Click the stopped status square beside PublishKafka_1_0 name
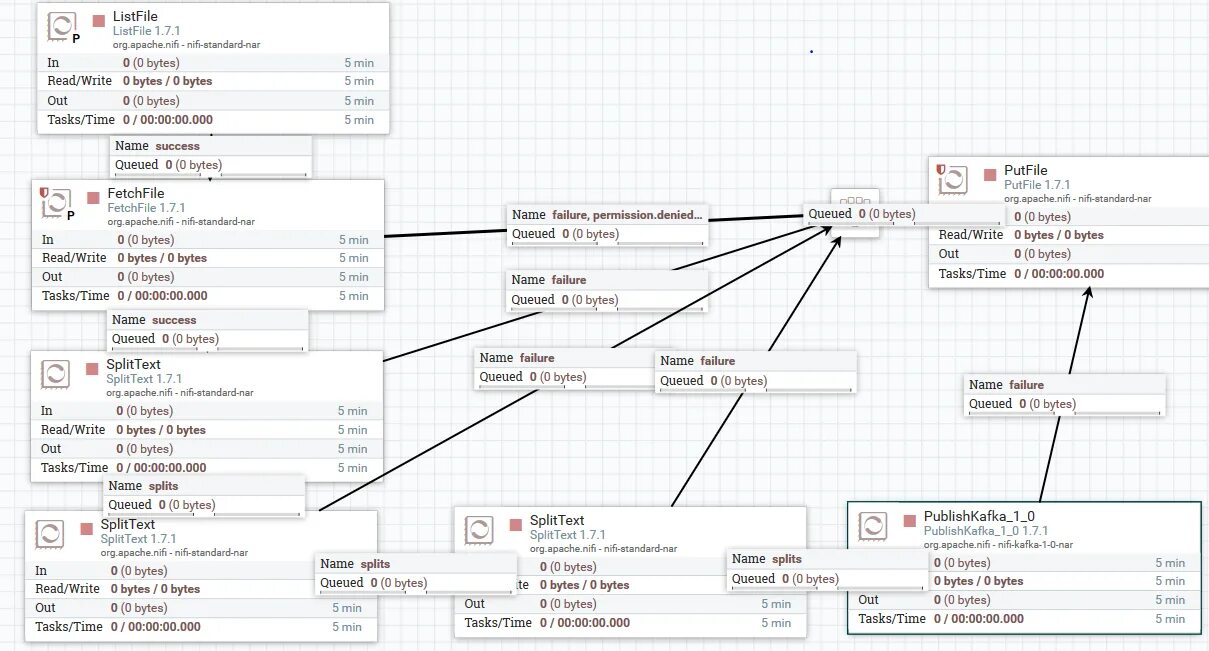 [x=910, y=521]
